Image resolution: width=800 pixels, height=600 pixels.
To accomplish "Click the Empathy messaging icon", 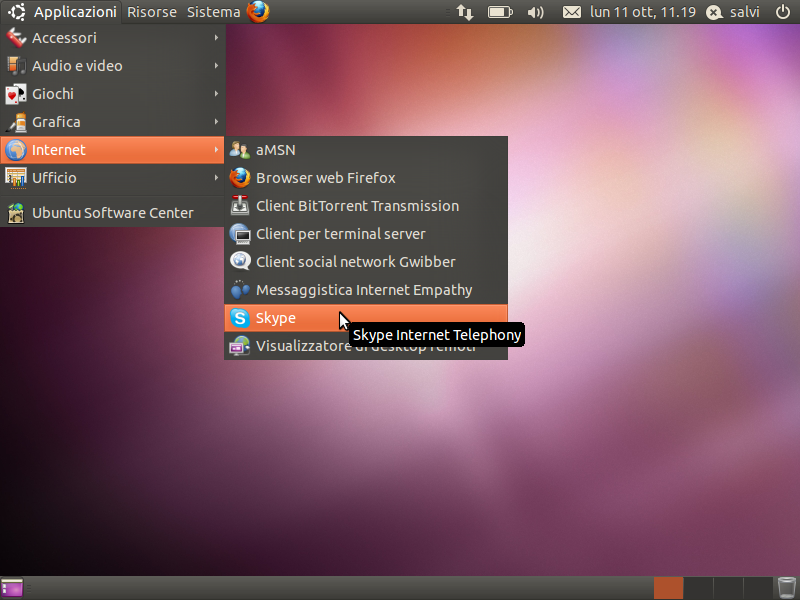I will point(239,290).
